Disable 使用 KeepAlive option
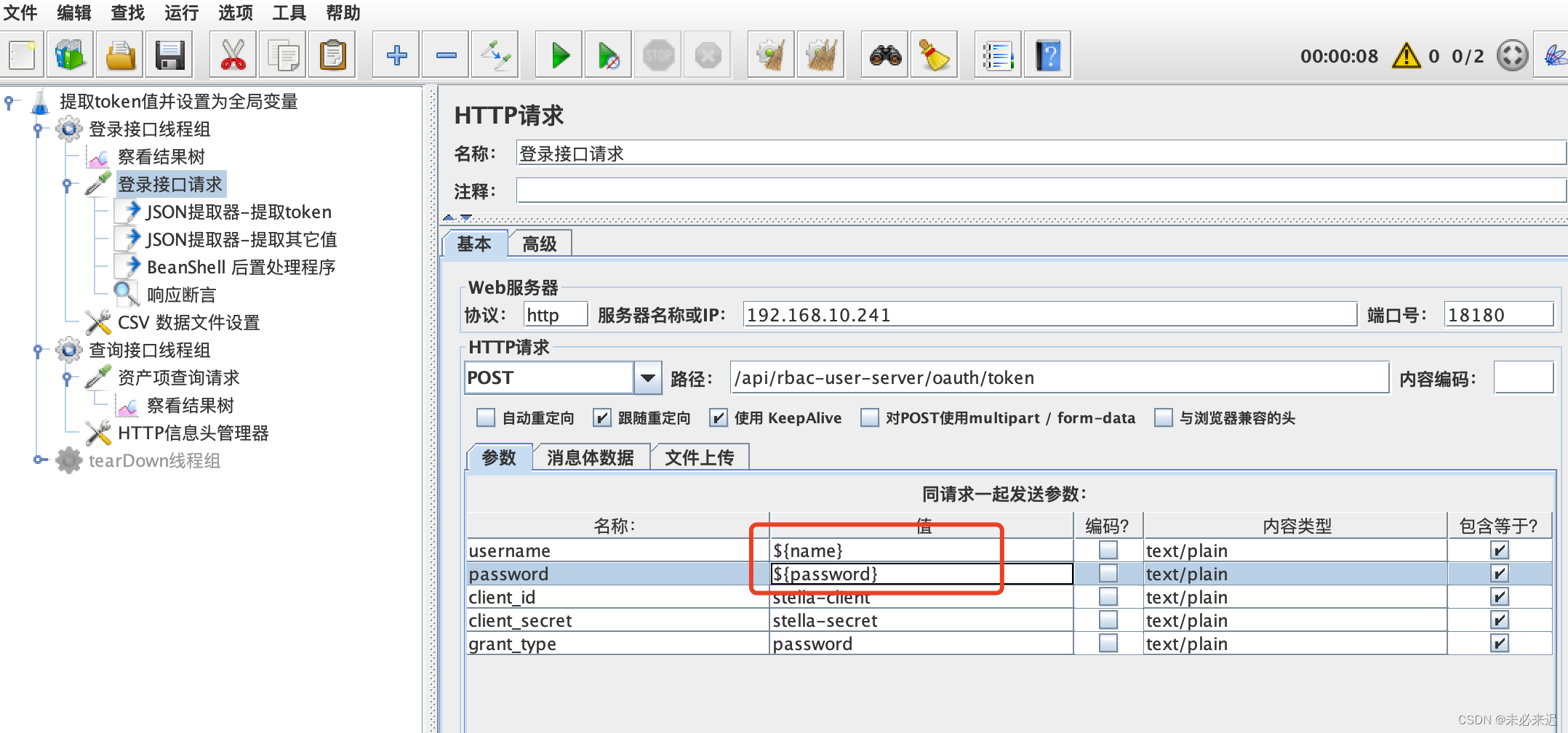 coord(719,418)
